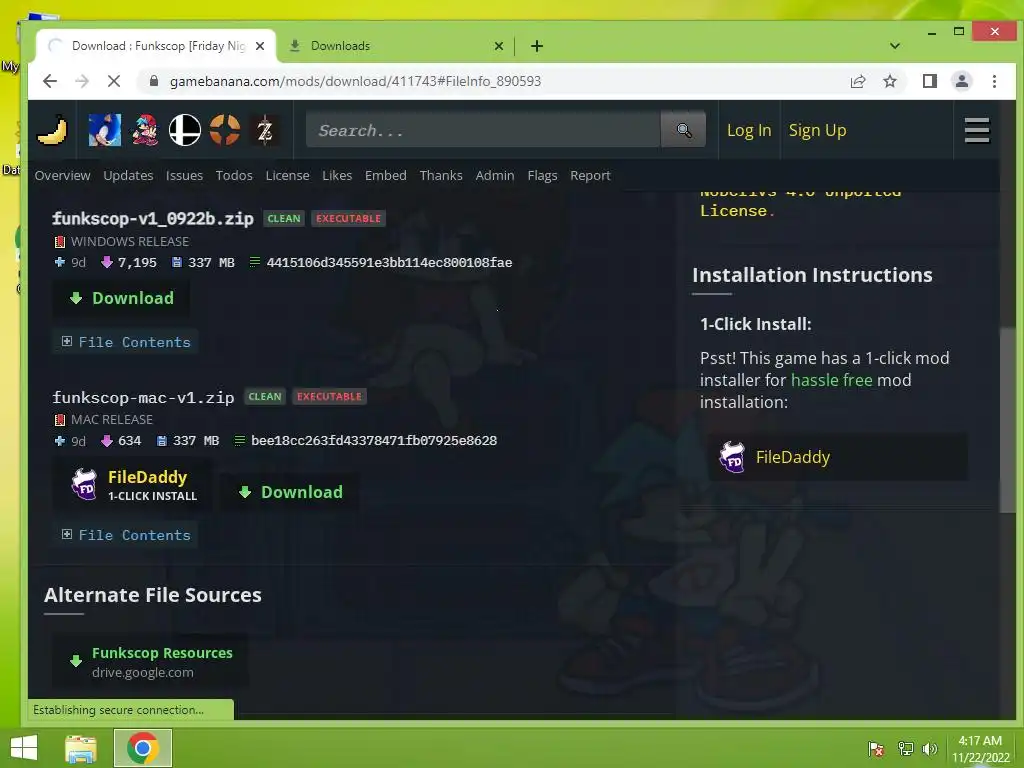Open network icon in system tray
The image size is (1024, 768).
pos(905,748)
